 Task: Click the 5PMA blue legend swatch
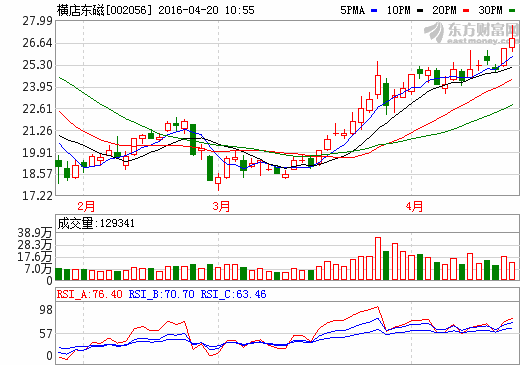(374, 11)
